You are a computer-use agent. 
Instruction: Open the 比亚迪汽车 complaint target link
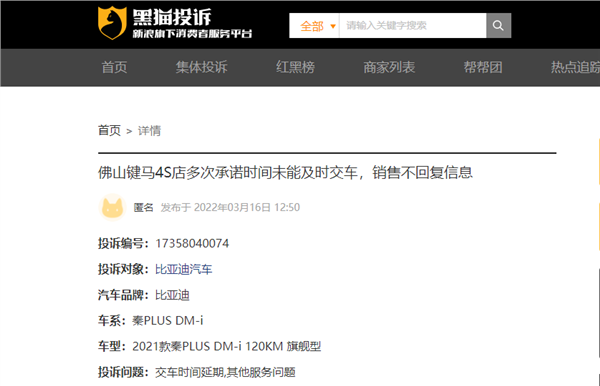click(183, 269)
